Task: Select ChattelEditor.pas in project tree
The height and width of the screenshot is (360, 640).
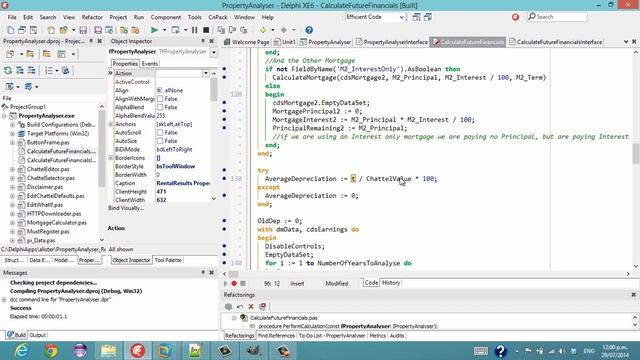Action: point(48,169)
